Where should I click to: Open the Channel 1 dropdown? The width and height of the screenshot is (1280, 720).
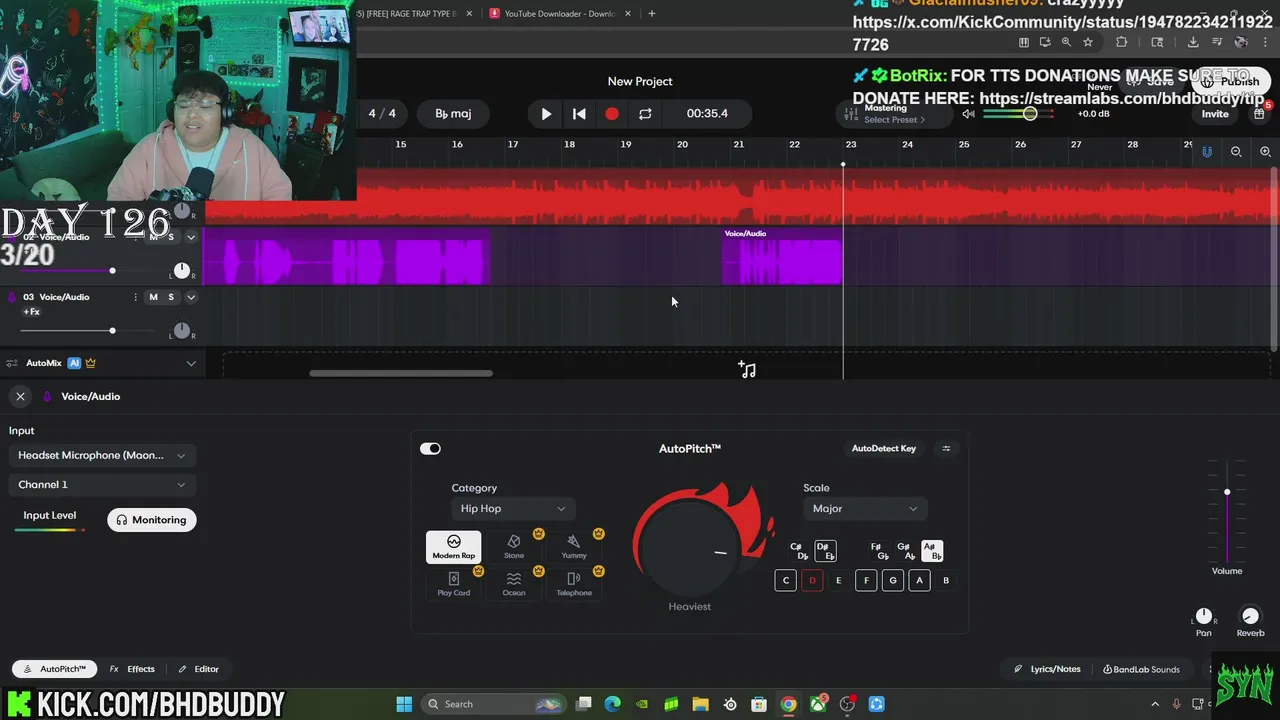(102, 485)
